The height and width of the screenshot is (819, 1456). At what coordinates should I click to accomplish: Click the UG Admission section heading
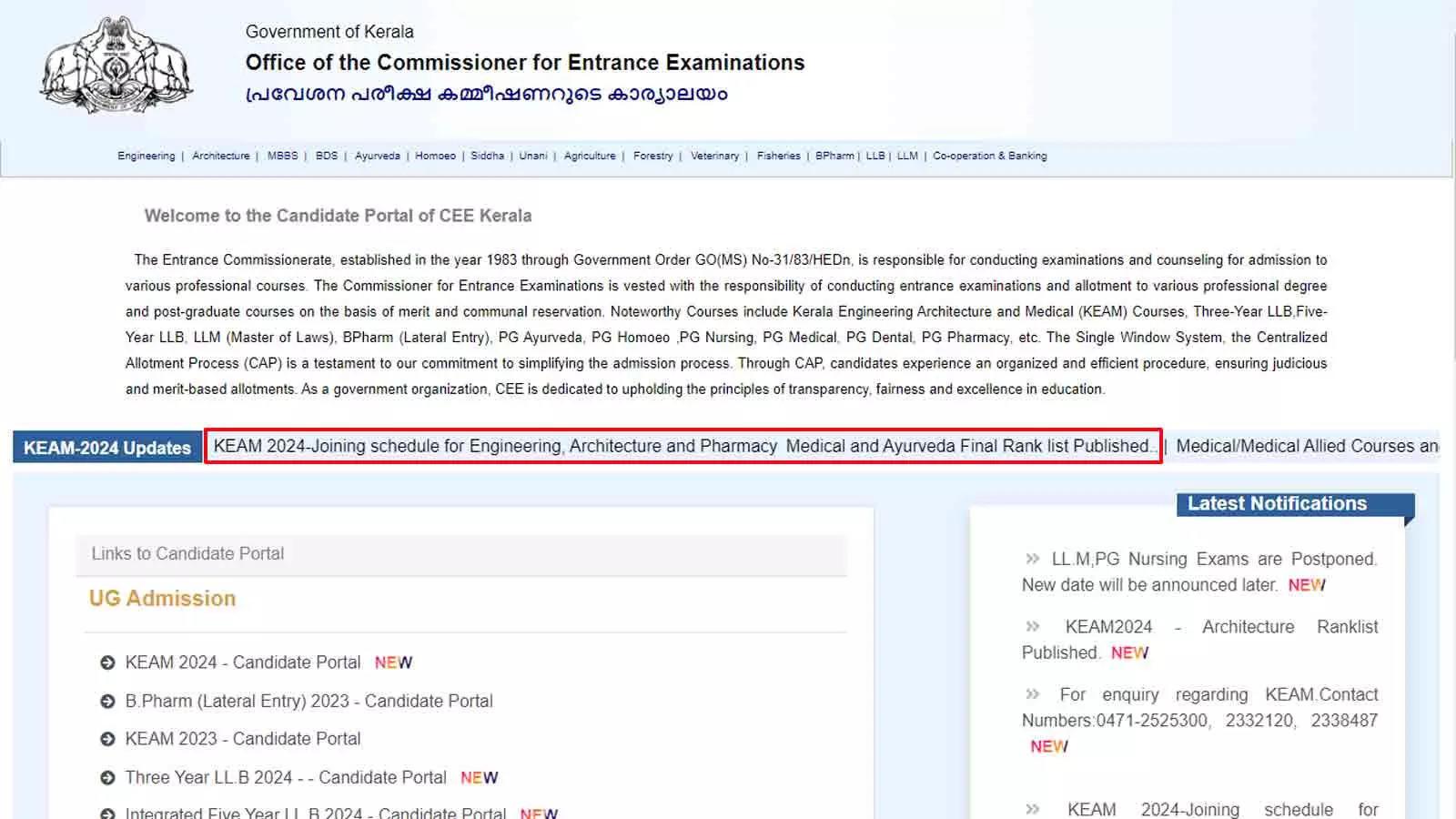162,599
